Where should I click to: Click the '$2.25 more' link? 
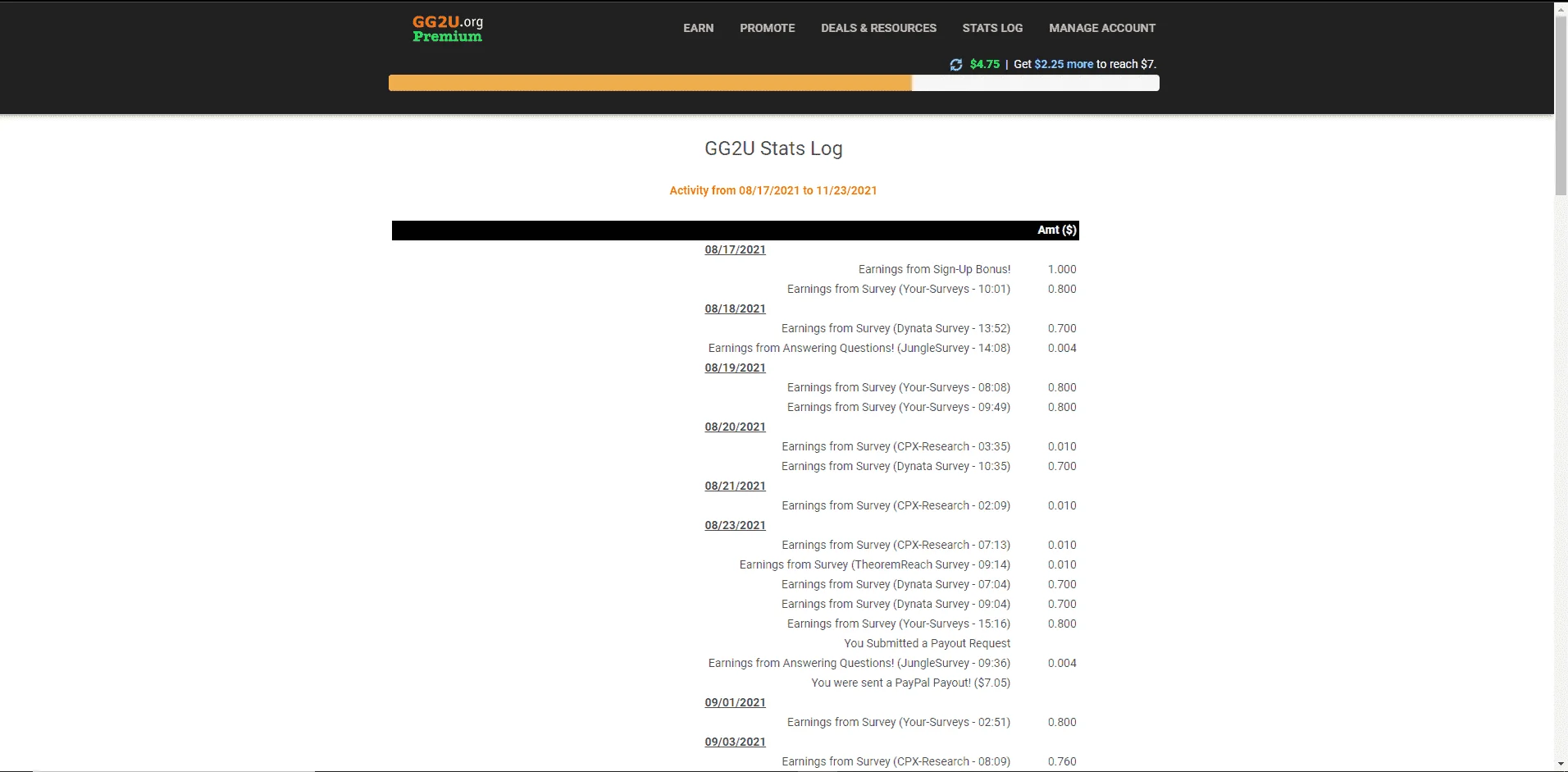[1064, 64]
